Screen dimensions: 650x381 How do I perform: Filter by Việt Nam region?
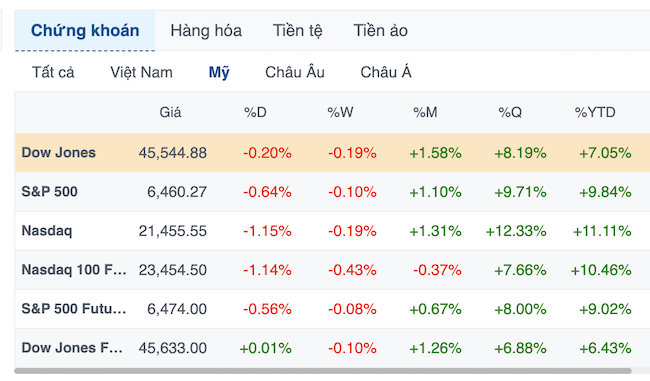coord(141,72)
